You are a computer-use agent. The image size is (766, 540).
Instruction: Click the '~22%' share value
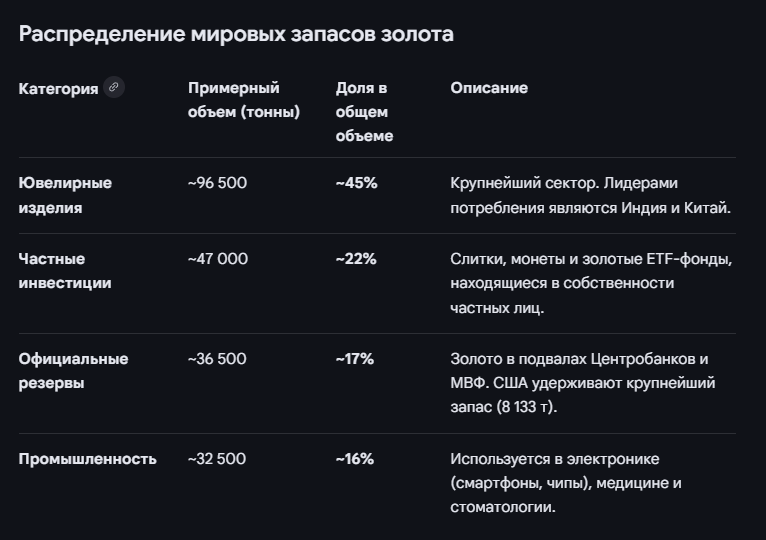(x=356, y=259)
